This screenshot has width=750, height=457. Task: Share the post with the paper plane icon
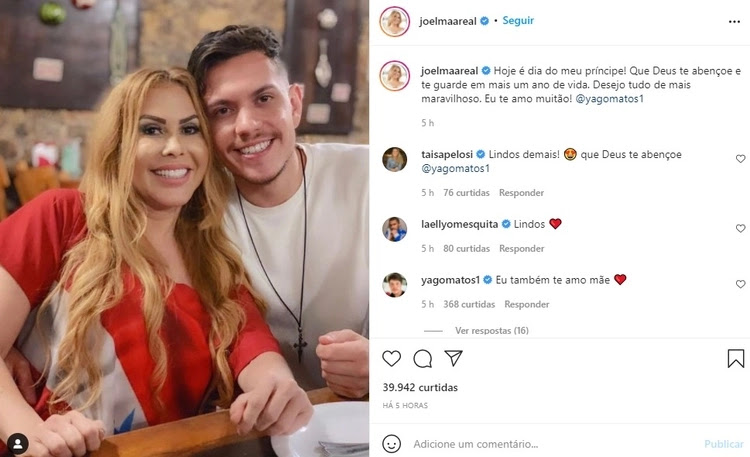pyautogui.click(x=453, y=358)
